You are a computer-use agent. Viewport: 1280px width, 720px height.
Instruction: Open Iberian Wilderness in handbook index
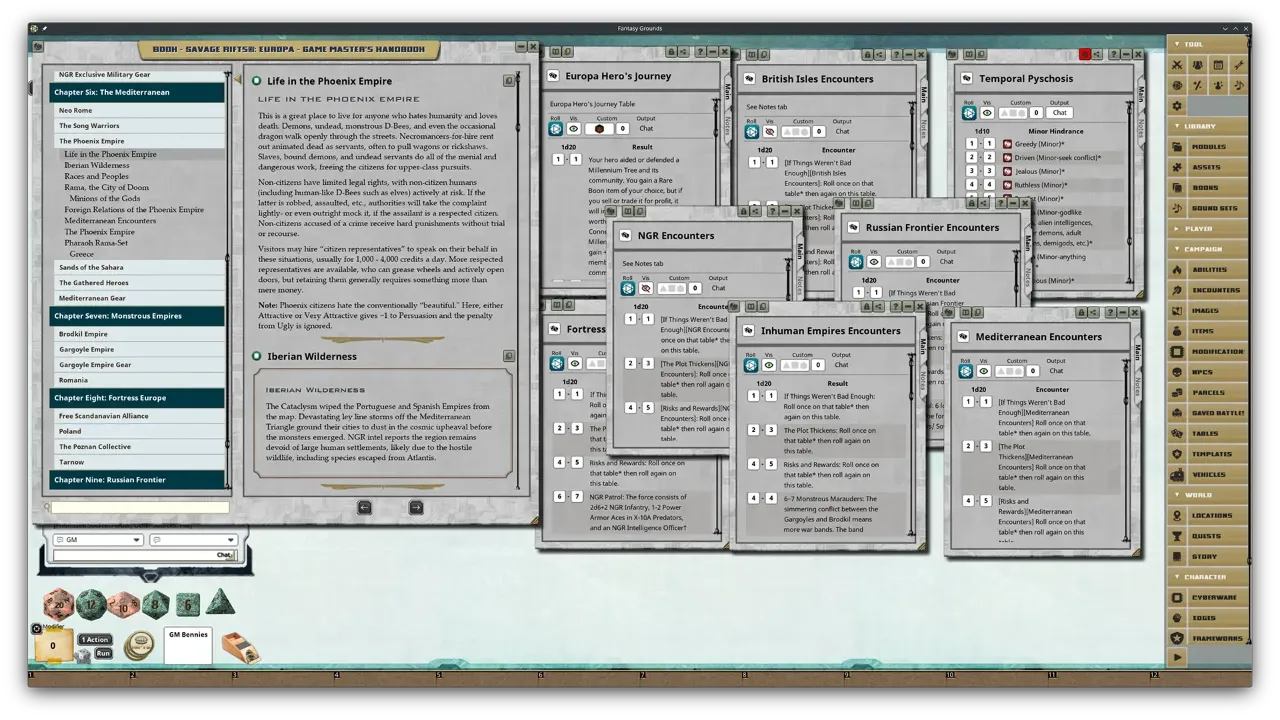pyautogui.click(x=96, y=166)
